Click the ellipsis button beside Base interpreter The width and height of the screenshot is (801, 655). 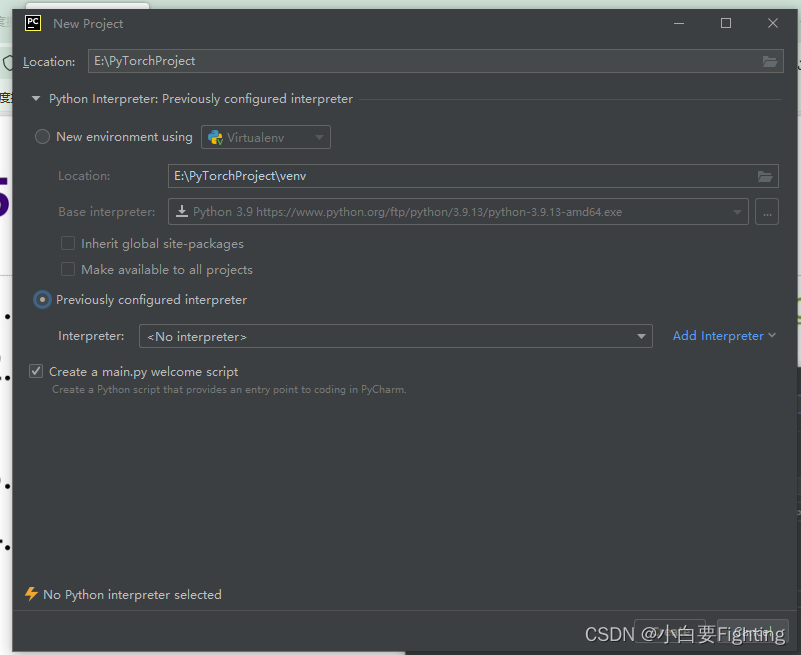click(767, 212)
